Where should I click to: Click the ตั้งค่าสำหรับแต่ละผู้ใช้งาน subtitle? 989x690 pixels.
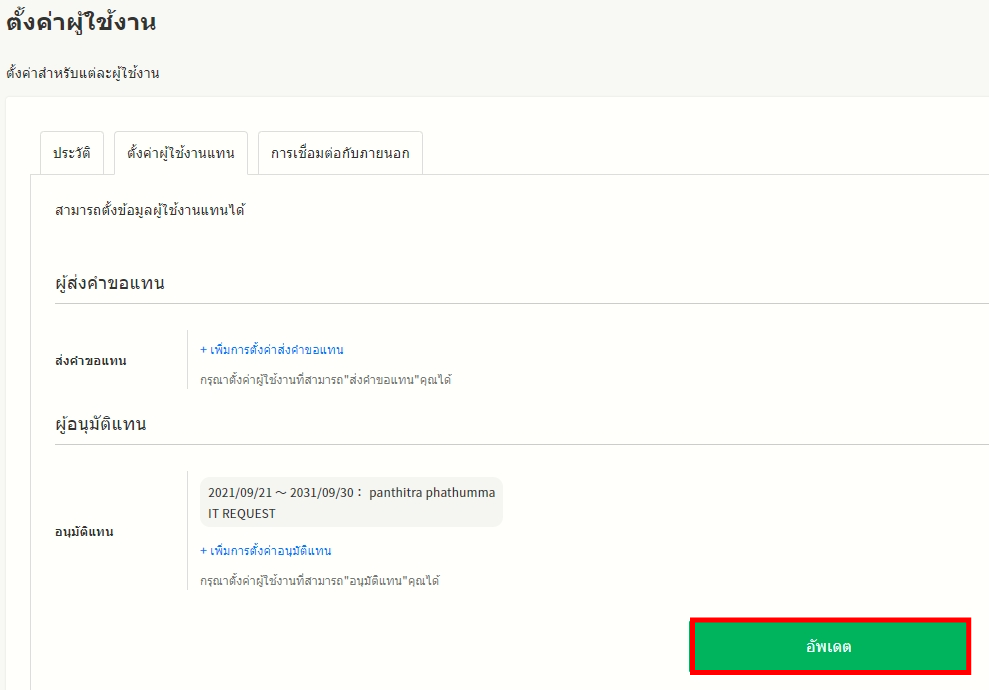tap(83, 73)
